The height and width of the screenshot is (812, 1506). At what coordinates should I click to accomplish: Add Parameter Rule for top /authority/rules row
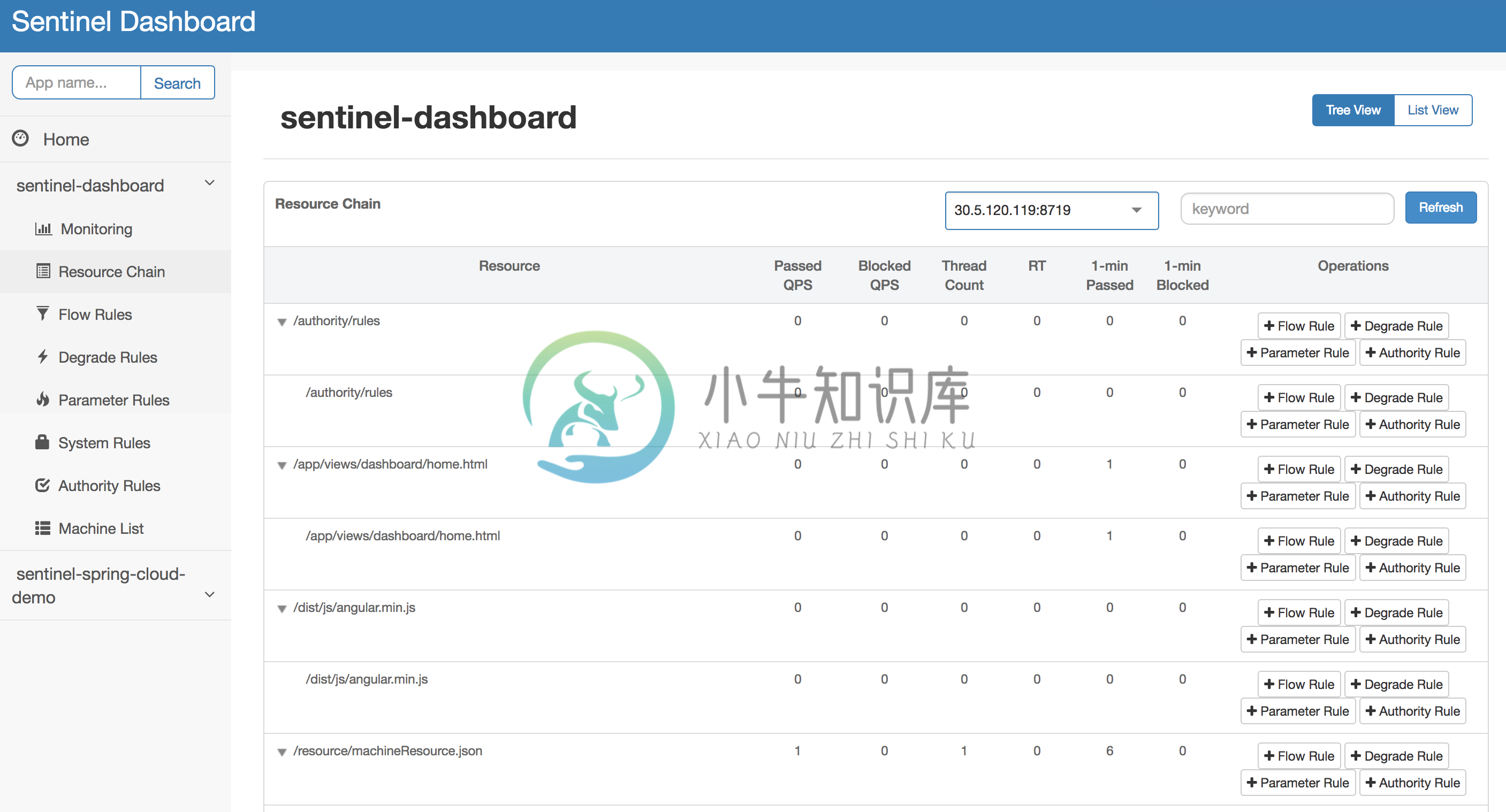tap(1298, 353)
